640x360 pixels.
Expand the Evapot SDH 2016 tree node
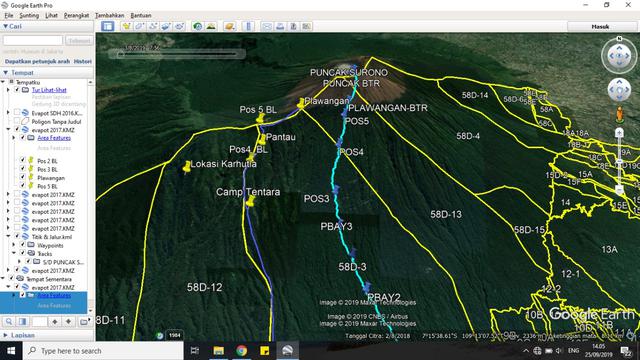[x=8, y=112]
